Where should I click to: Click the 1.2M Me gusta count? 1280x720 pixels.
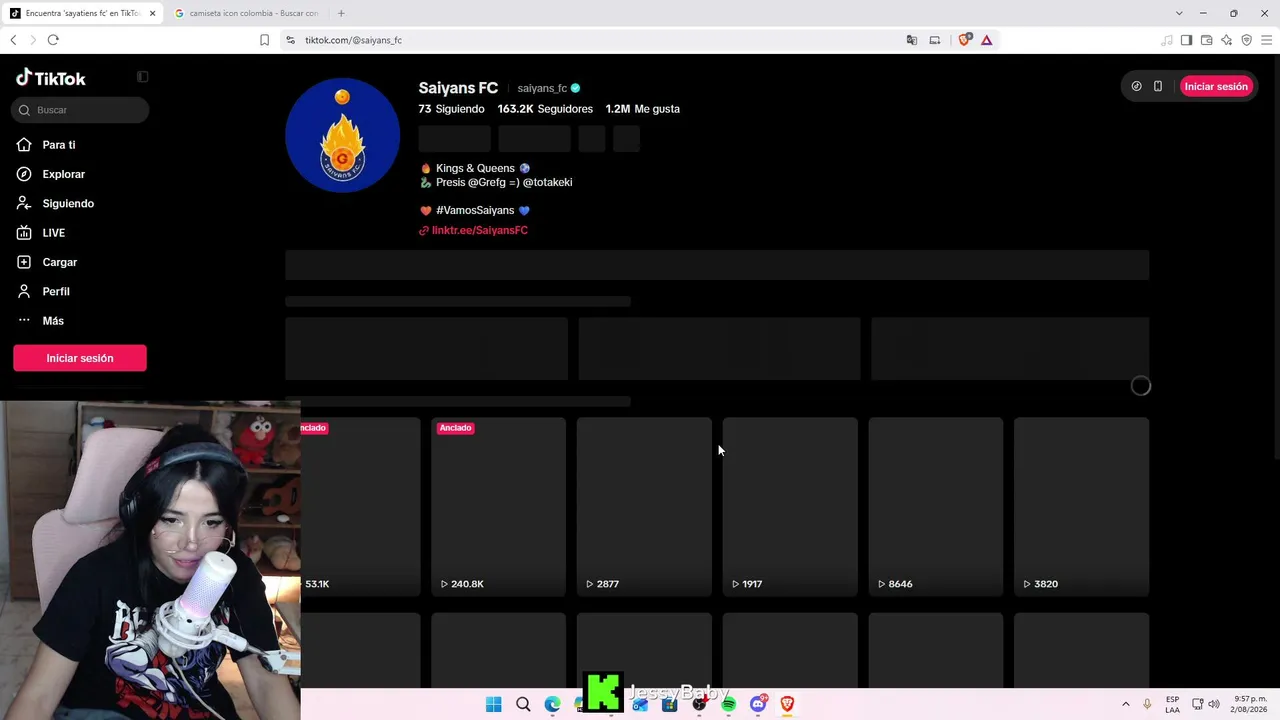click(x=642, y=109)
